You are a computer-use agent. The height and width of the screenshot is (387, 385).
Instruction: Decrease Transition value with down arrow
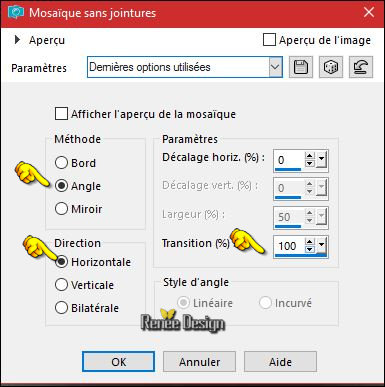[310, 249]
